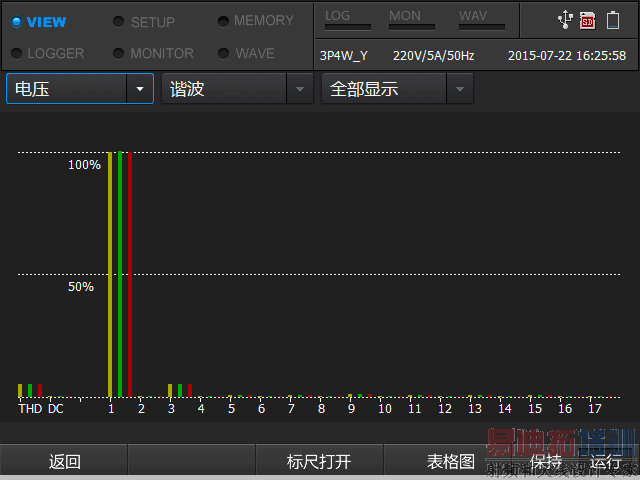Click the LOG status indicator bar
This screenshot has height=480, width=640.
(x=348, y=27)
